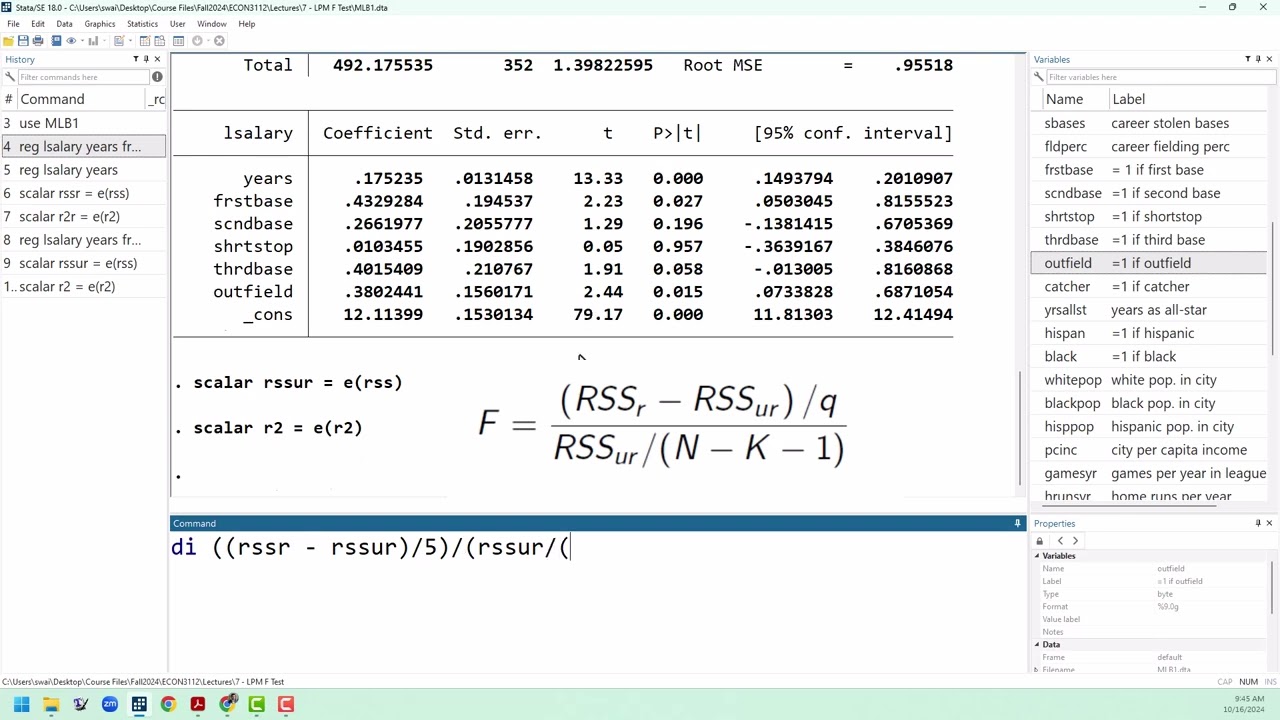The width and height of the screenshot is (1280, 720).
Task: Select the frstbase variable row
Action: 1148,170
